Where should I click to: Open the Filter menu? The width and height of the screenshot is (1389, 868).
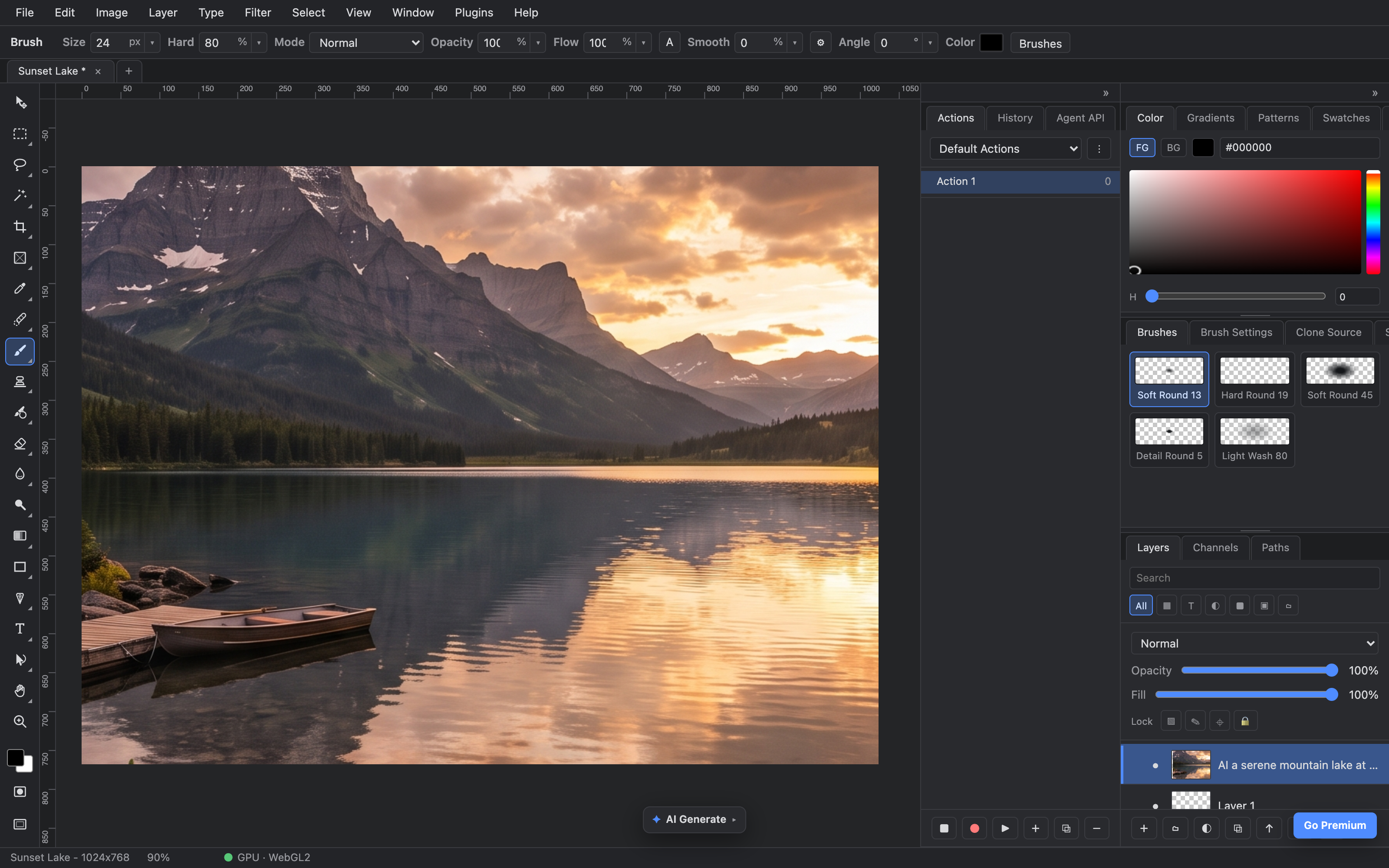tap(258, 13)
